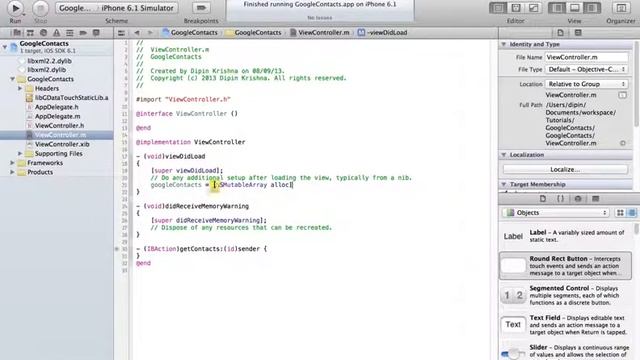Reveal full path in Finder arrow

point(622,143)
